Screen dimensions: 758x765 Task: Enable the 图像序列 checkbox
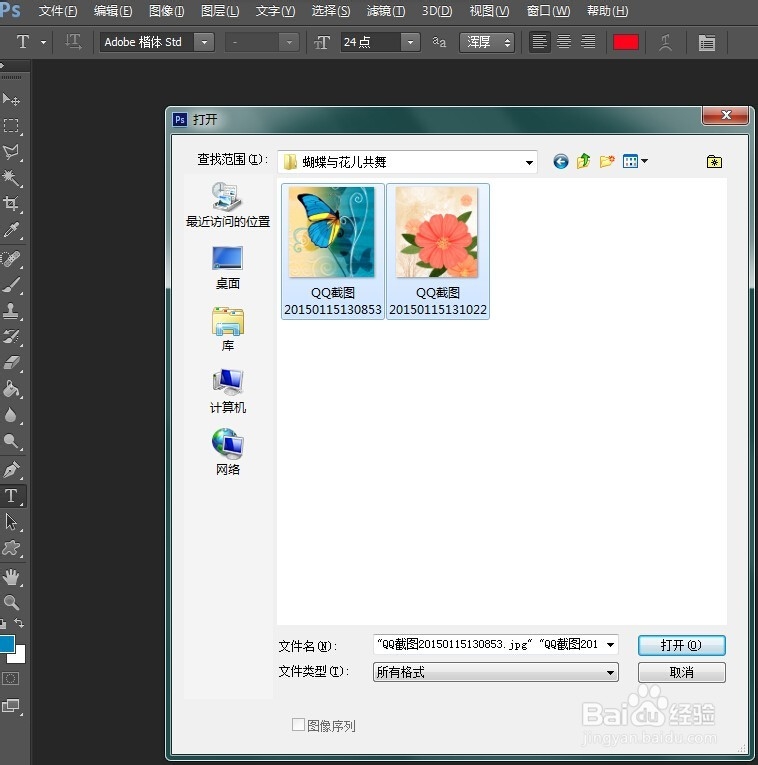[x=298, y=725]
